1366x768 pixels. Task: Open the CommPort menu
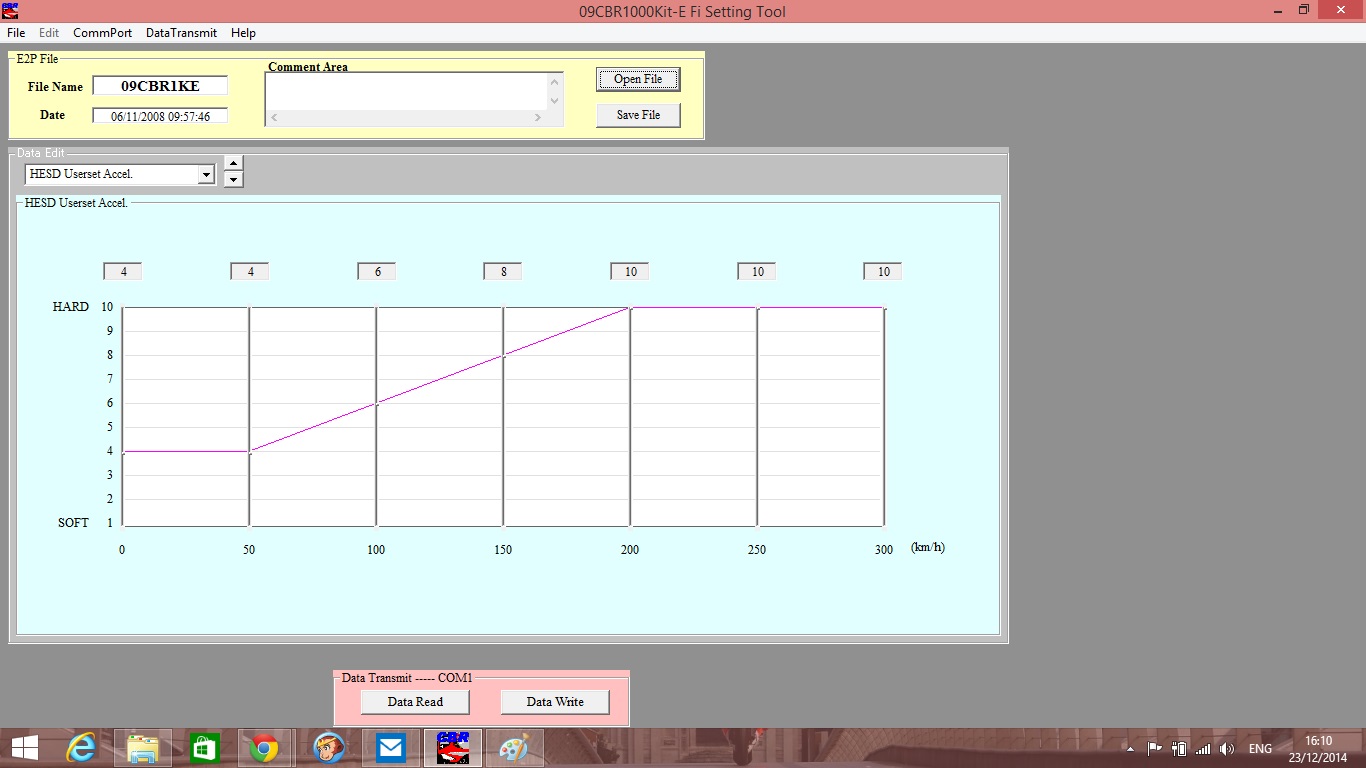click(x=102, y=33)
